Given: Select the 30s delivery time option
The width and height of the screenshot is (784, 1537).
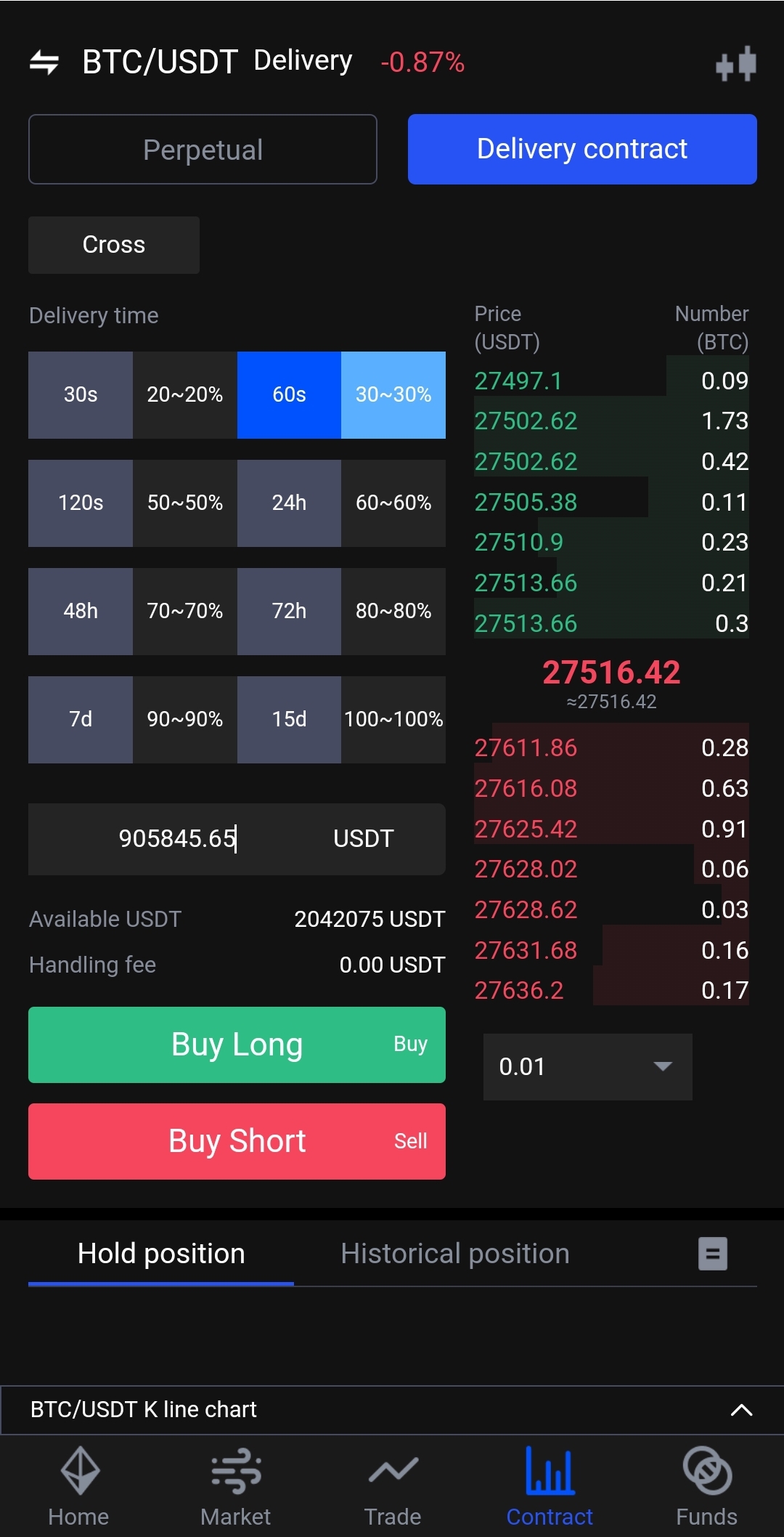Looking at the screenshot, I should [x=81, y=394].
